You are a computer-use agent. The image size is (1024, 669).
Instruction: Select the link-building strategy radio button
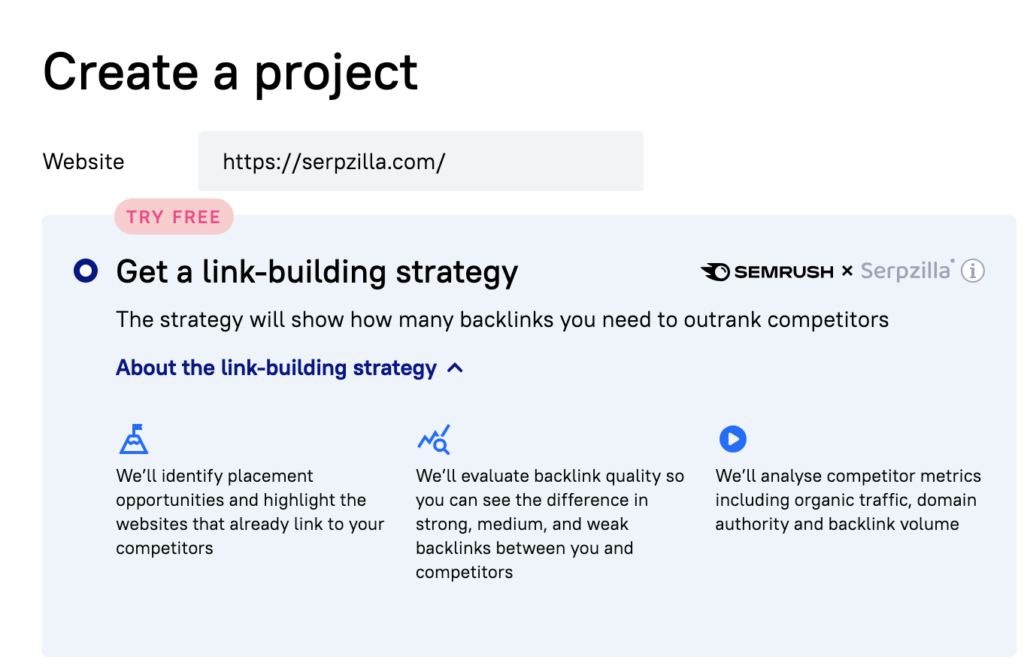coord(86,271)
